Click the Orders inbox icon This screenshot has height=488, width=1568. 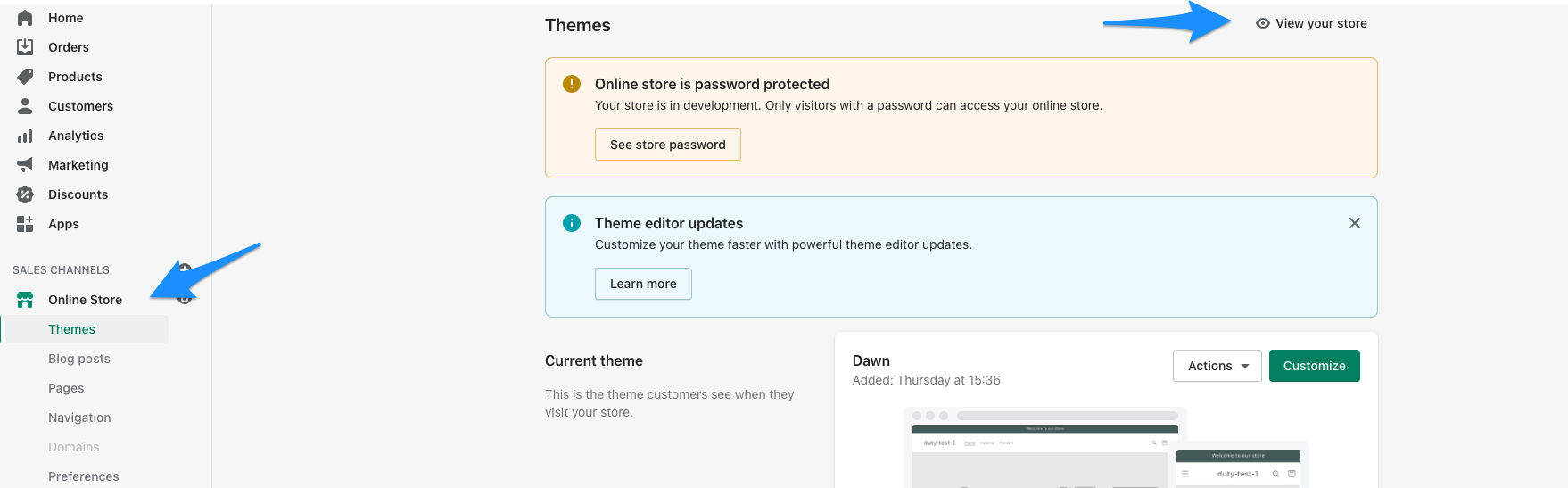[25, 47]
